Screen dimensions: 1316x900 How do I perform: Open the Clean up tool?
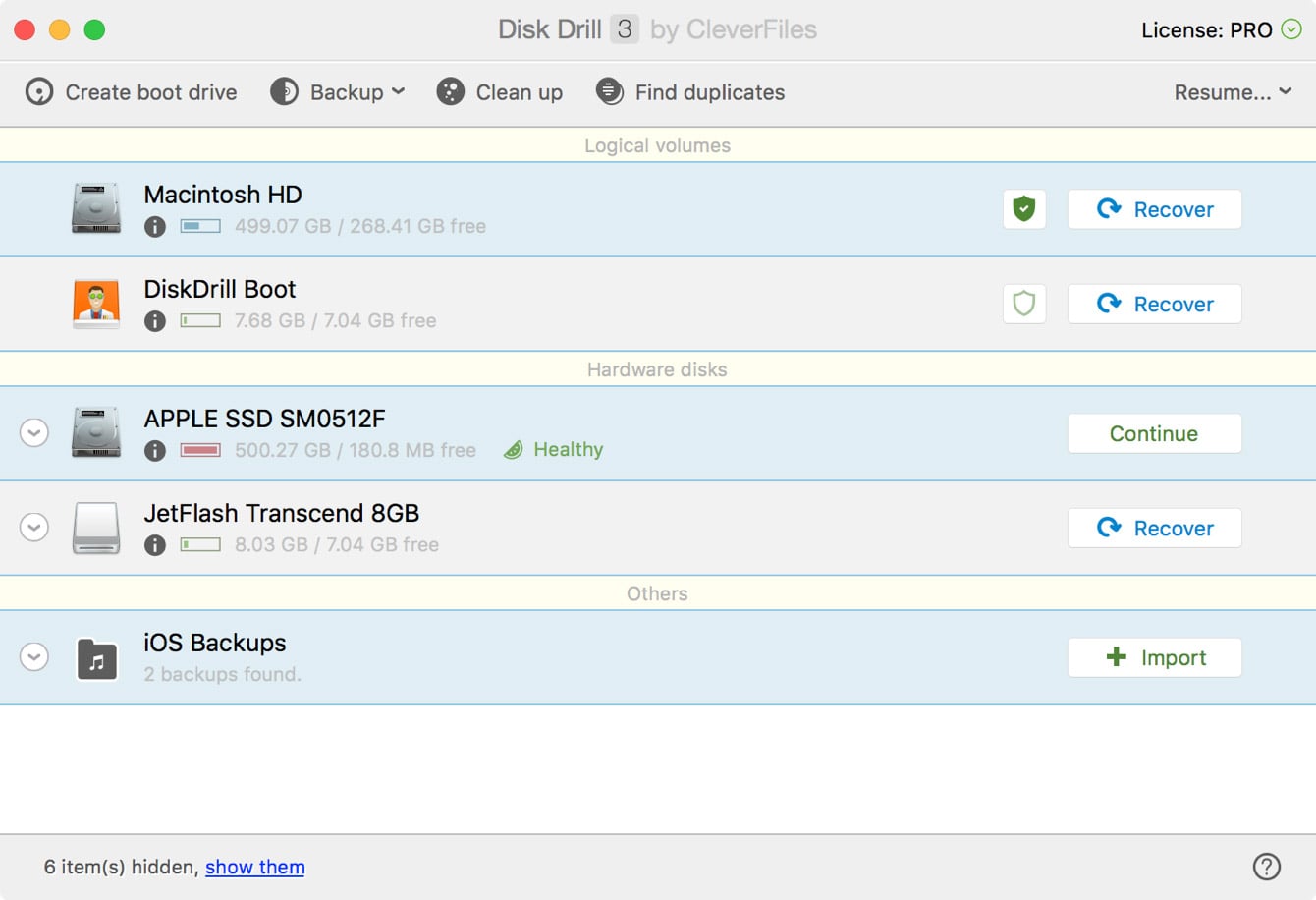point(500,91)
